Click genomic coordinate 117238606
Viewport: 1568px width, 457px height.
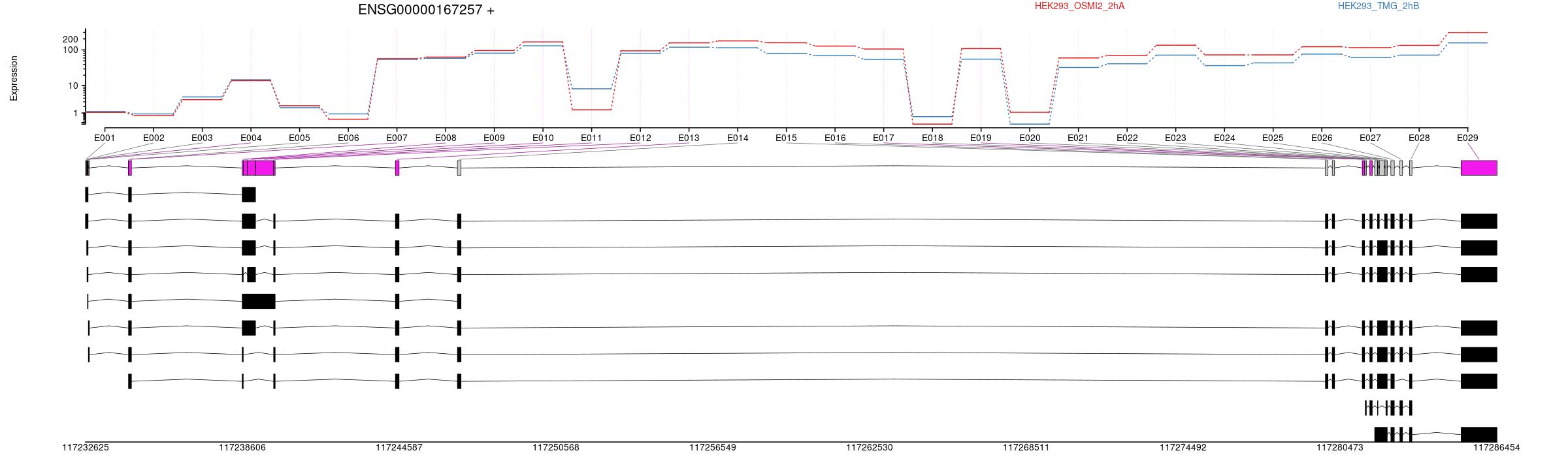pos(242,448)
